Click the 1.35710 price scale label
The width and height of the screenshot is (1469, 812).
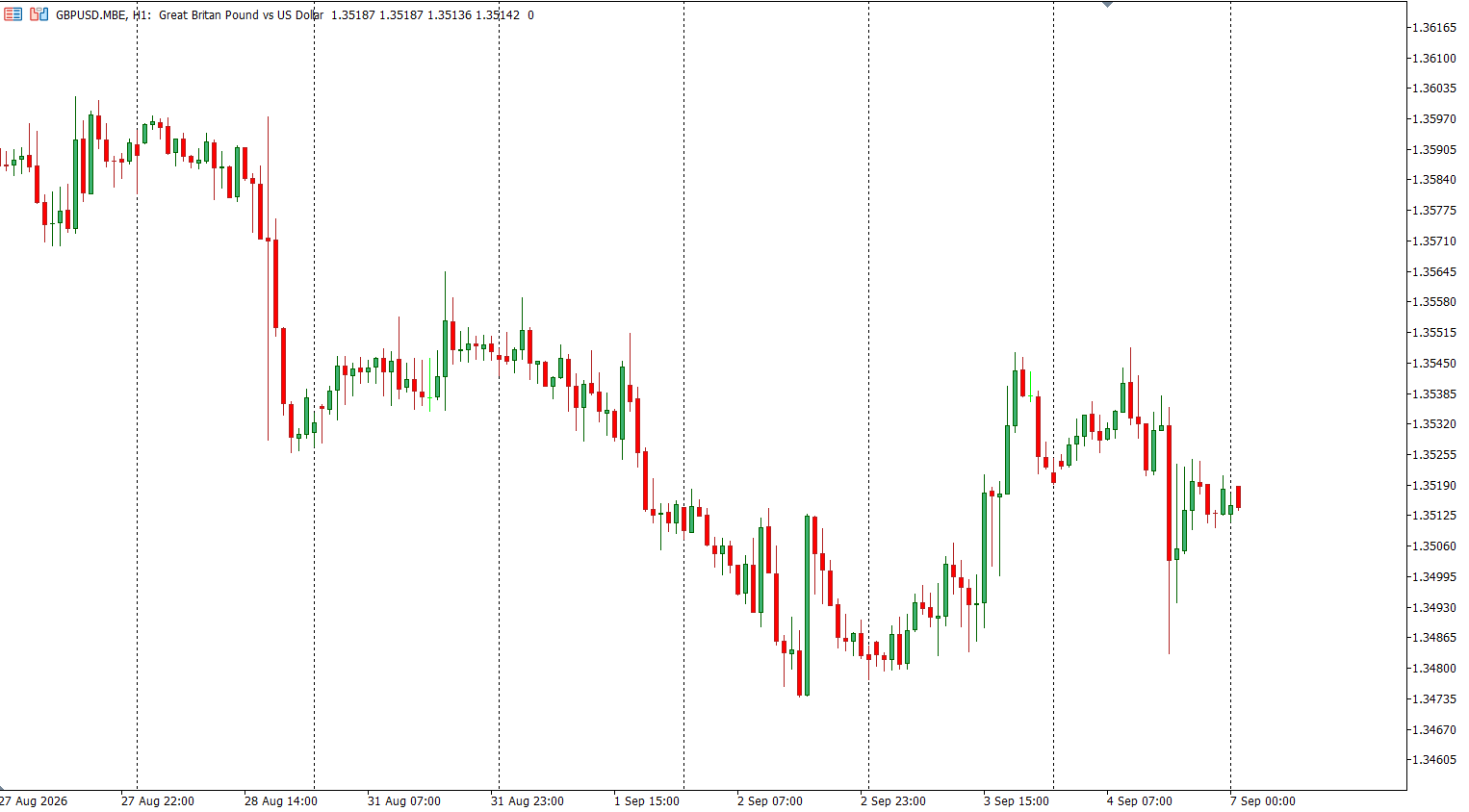click(x=1433, y=241)
